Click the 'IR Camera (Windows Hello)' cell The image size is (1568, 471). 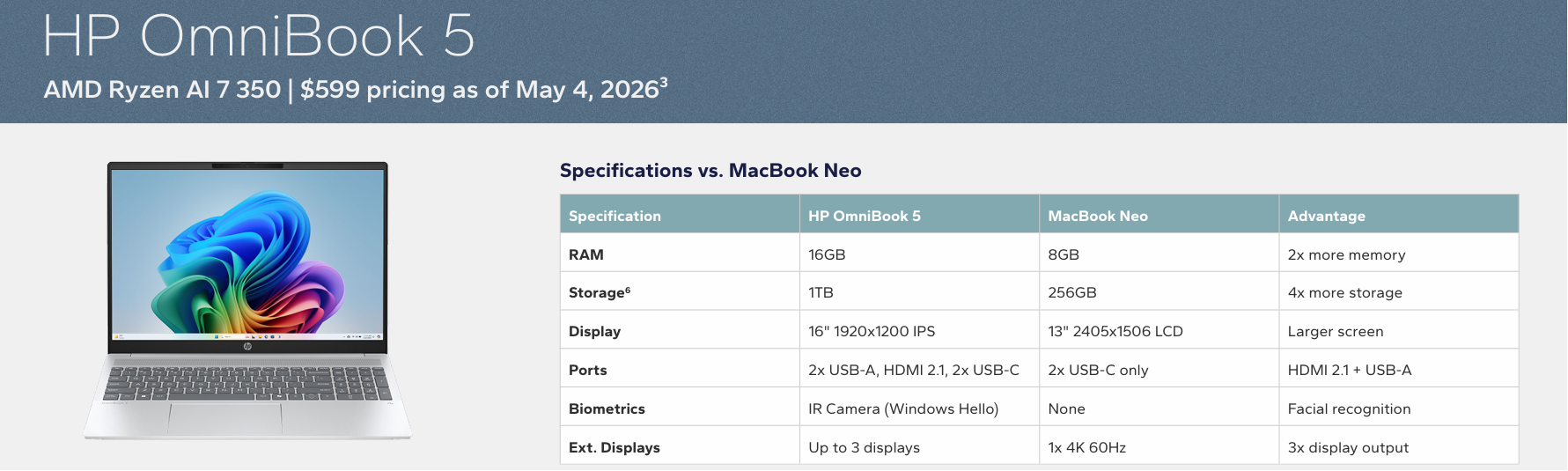919,408
